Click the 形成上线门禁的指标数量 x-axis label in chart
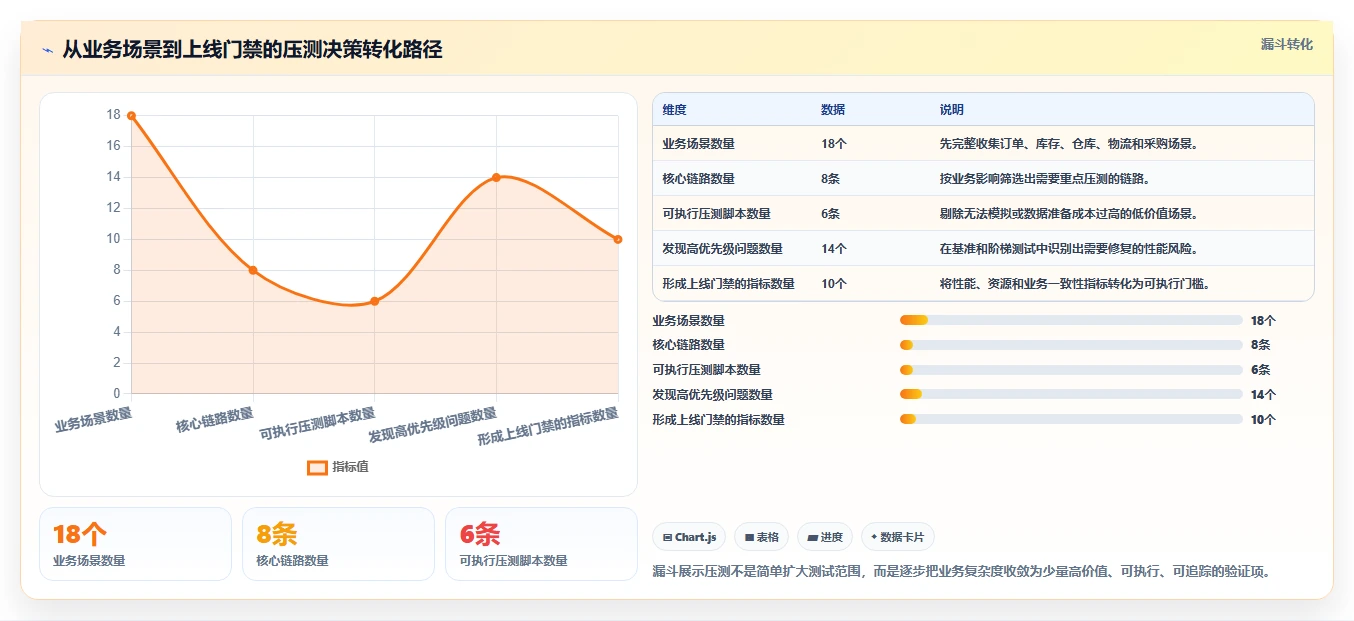This screenshot has width=1354, height=621. [x=548, y=427]
